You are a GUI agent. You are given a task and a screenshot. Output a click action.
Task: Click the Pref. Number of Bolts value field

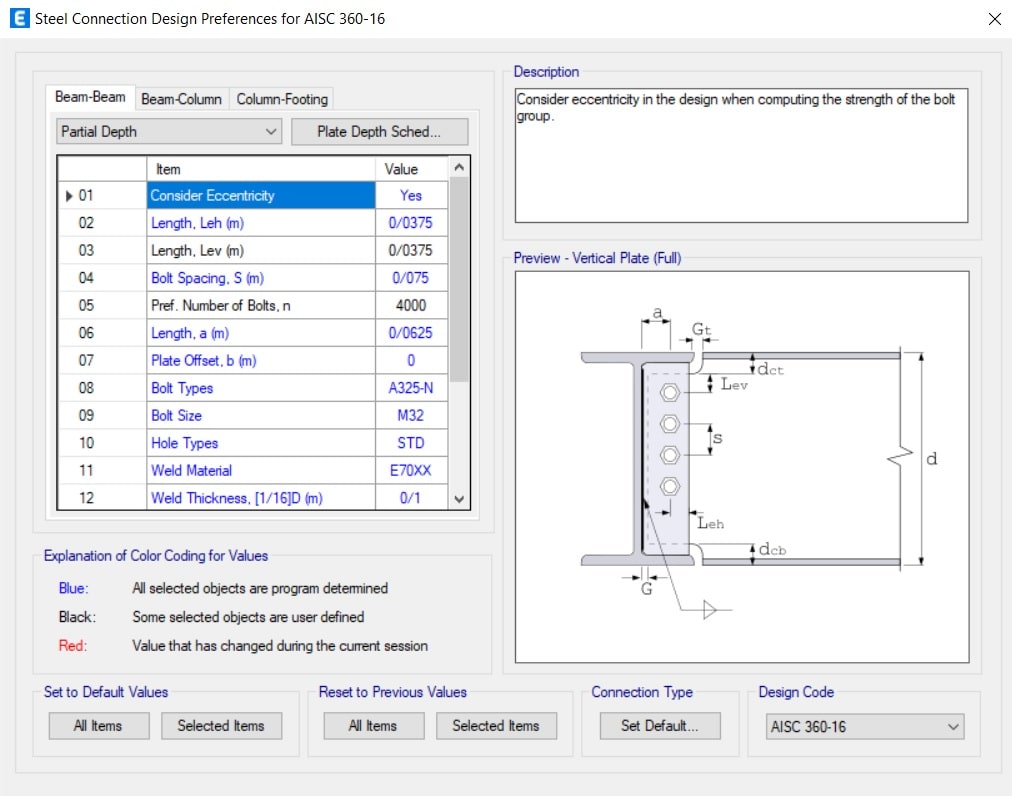(x=411, y=306)
